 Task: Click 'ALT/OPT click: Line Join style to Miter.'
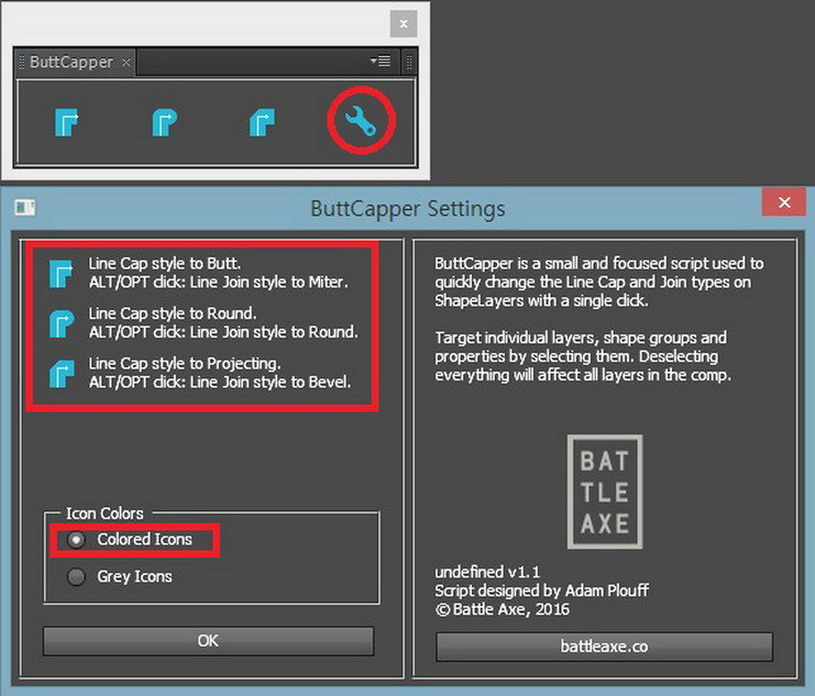pos(218,282)
